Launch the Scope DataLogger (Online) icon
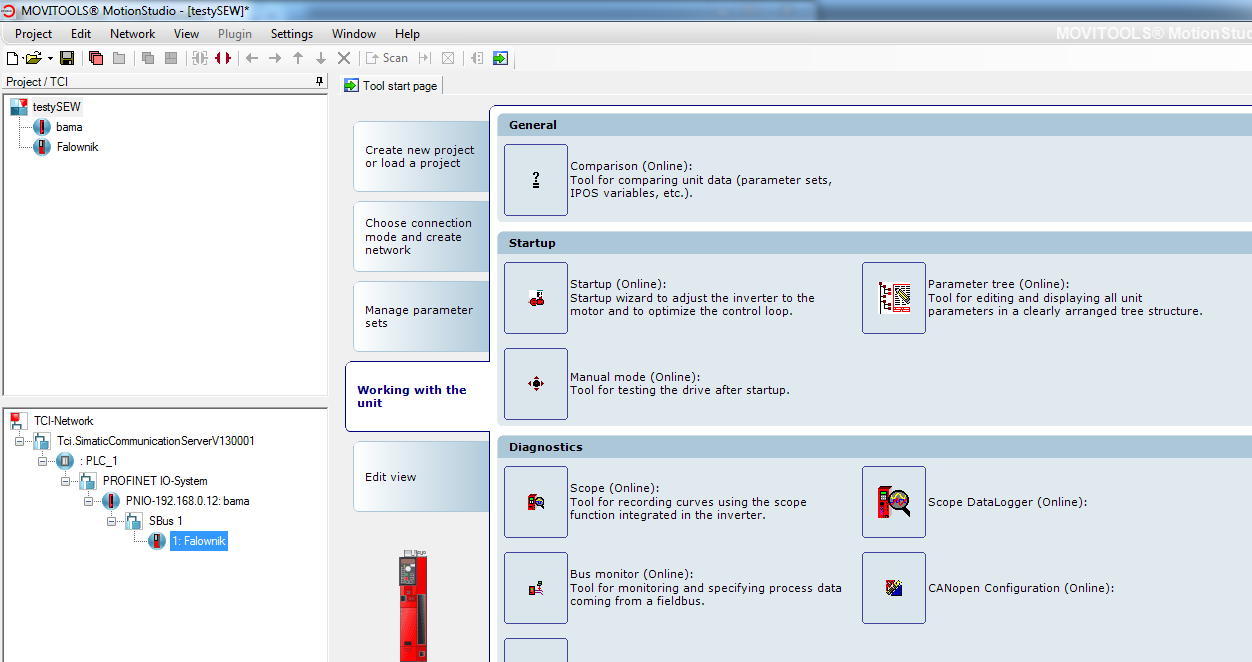The image size is (1252, 662). click(x=894, y=502)
